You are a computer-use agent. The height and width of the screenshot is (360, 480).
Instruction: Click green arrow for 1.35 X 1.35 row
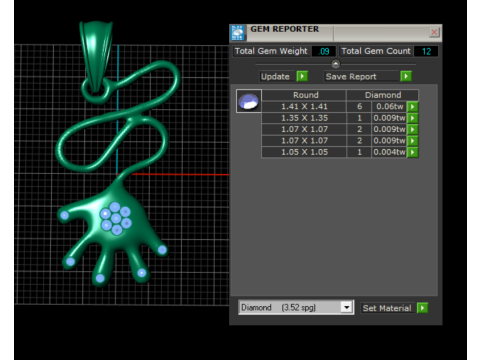[413, 118]
